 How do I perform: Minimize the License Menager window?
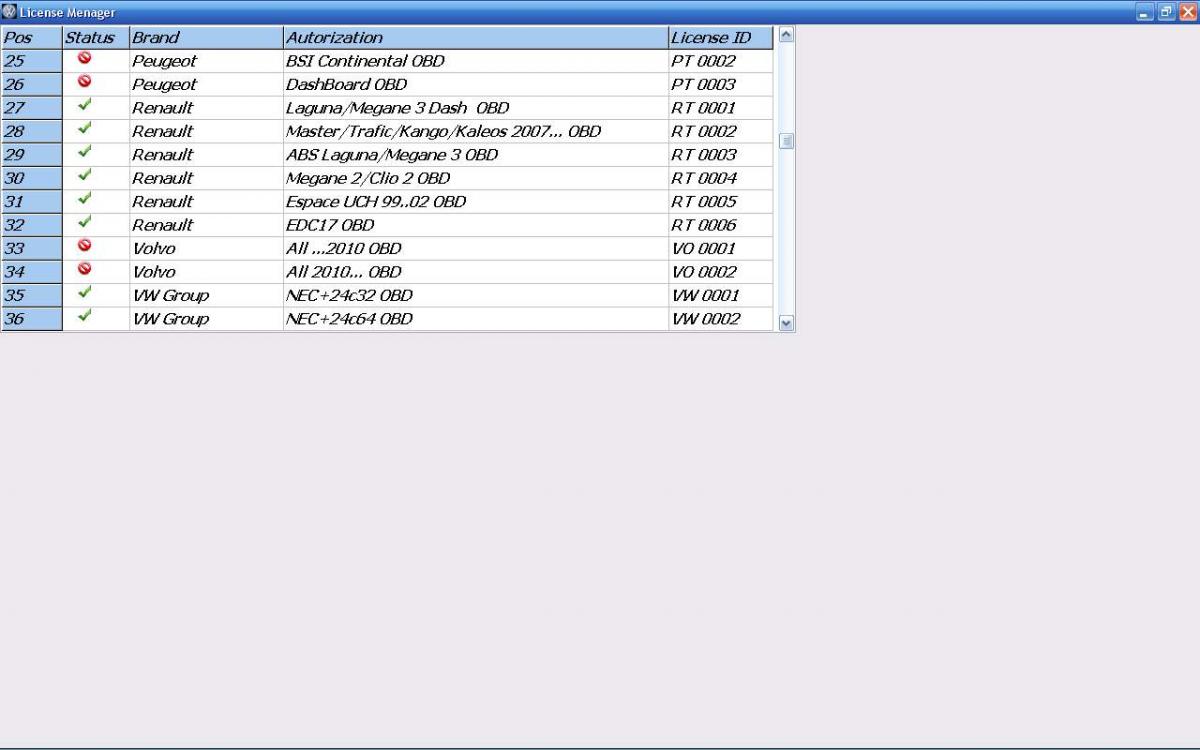point(1146,12)
